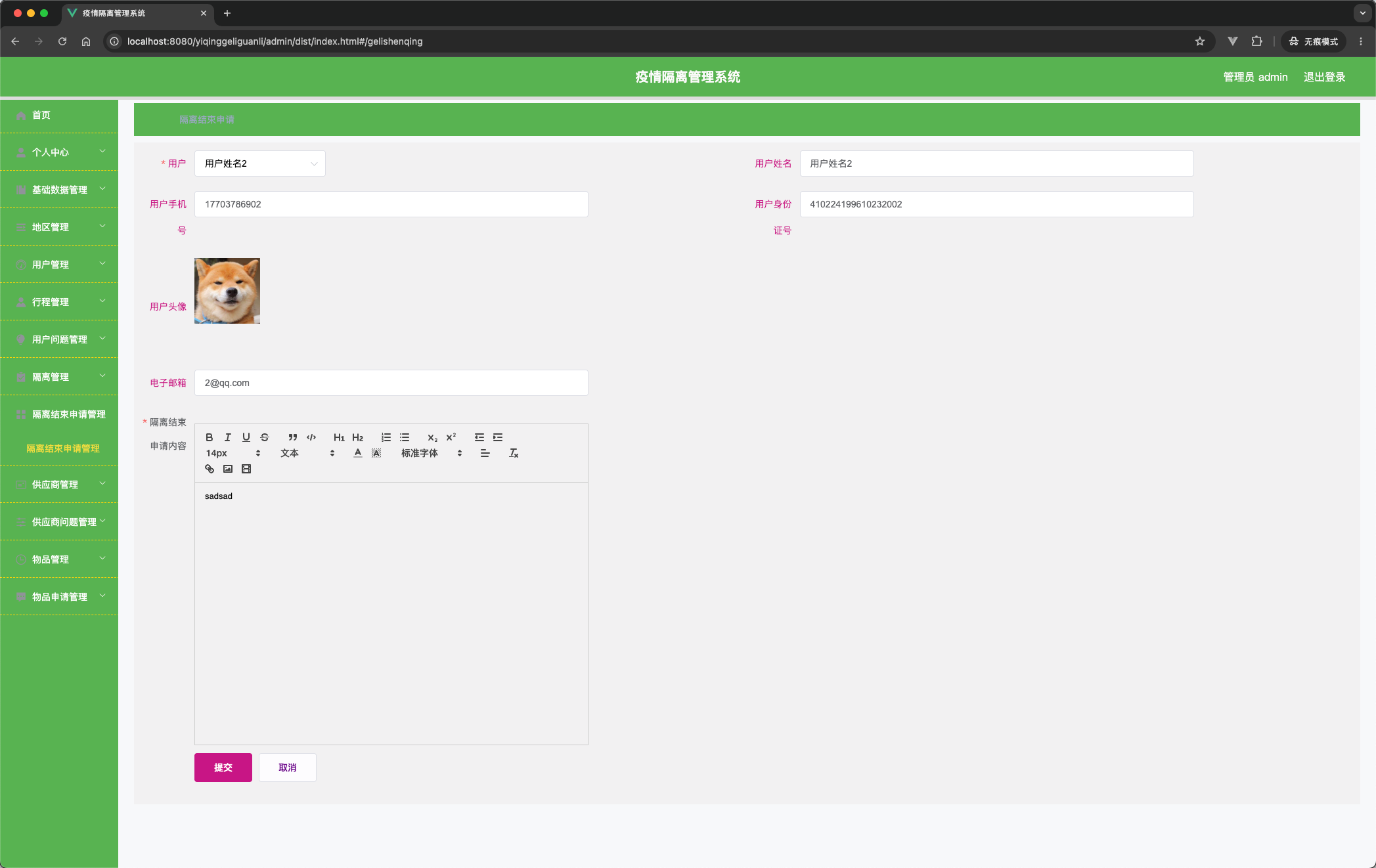
Task: Open browser home page button
Action: [x=86, y=41]
